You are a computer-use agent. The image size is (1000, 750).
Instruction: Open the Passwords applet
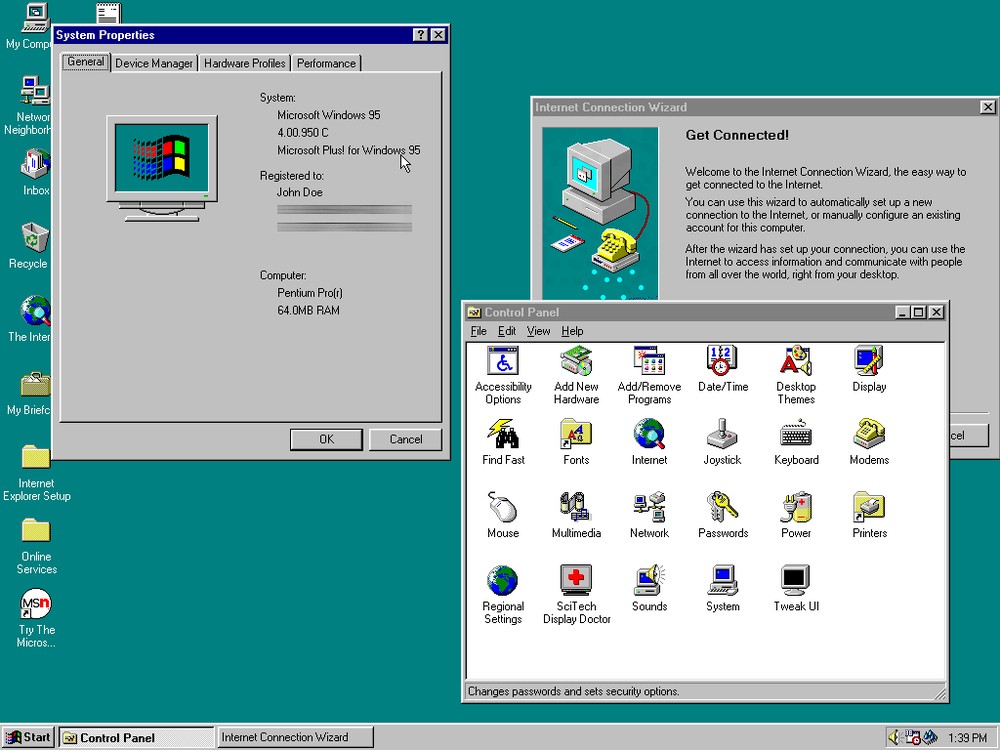[722, 512]
